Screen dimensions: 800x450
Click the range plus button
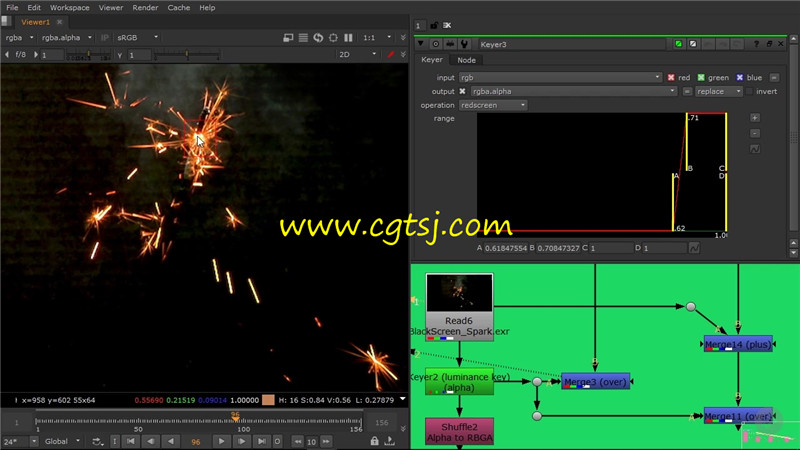(x=755, y=118)
